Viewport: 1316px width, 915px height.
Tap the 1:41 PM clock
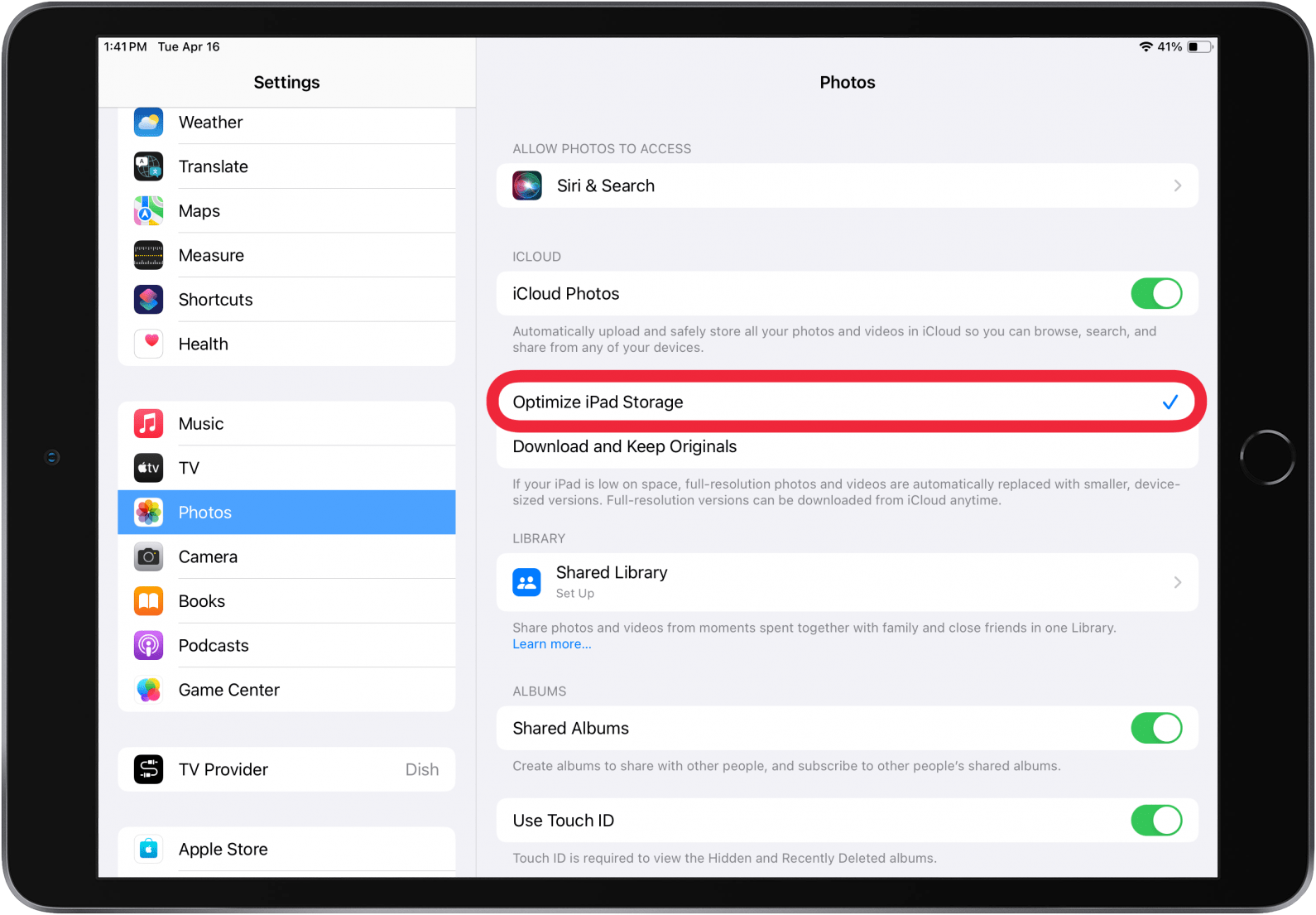tap(125, 47)
